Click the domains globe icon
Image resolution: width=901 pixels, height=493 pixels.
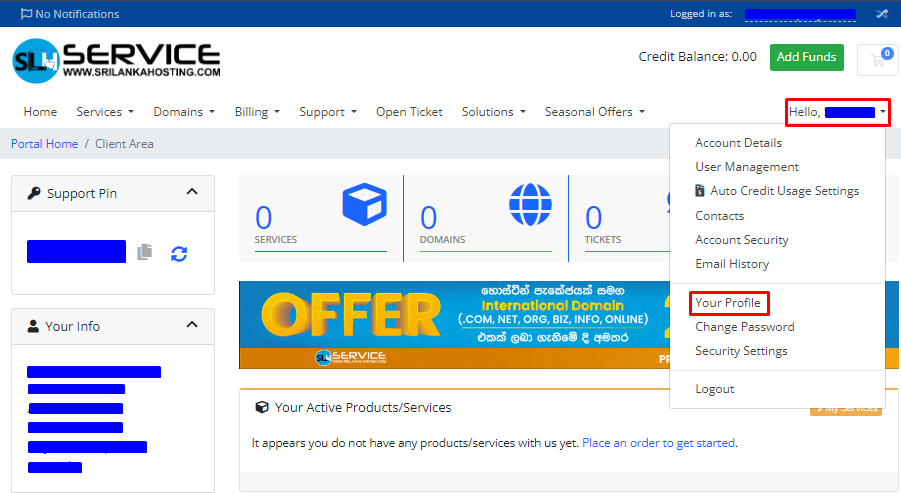tap(529, 204)
